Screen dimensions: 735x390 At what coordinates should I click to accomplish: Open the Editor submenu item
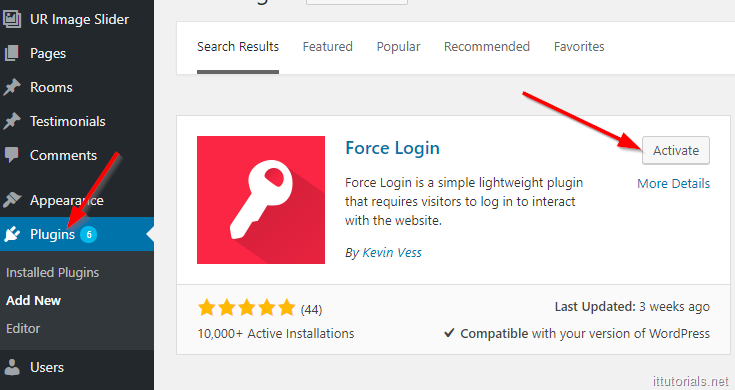pos(23,328)
